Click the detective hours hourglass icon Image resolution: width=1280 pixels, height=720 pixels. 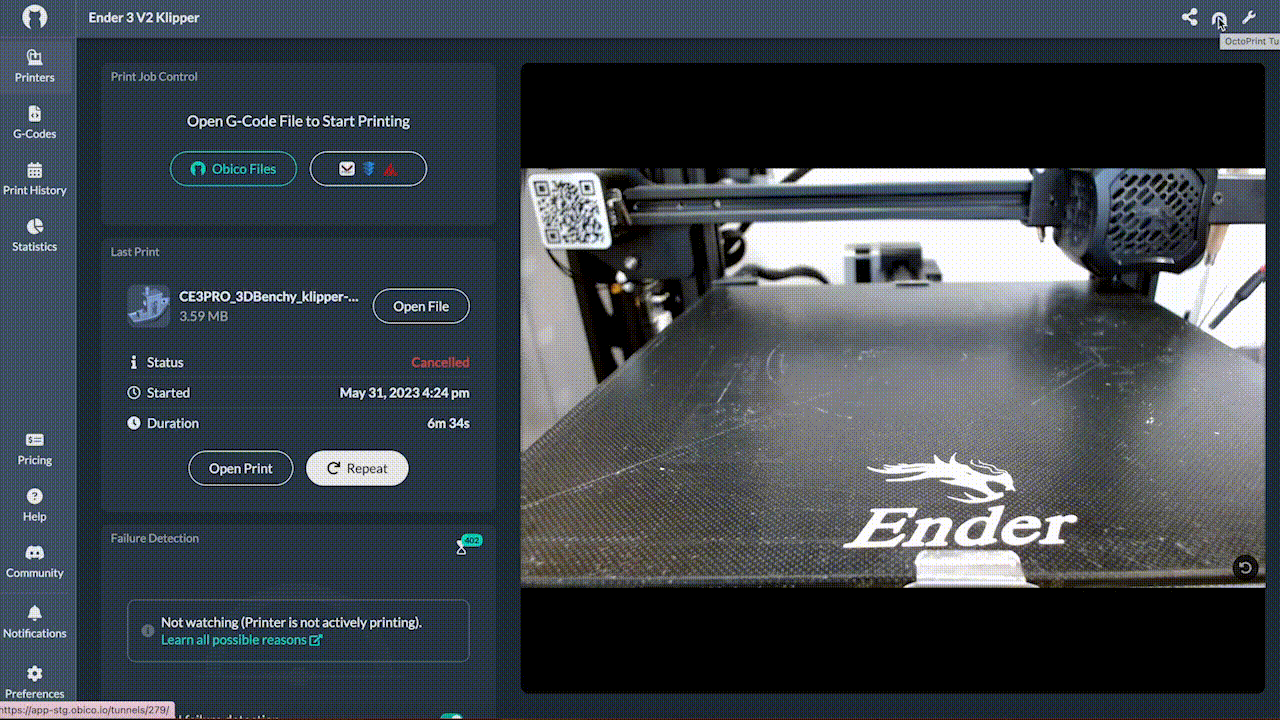461,547
